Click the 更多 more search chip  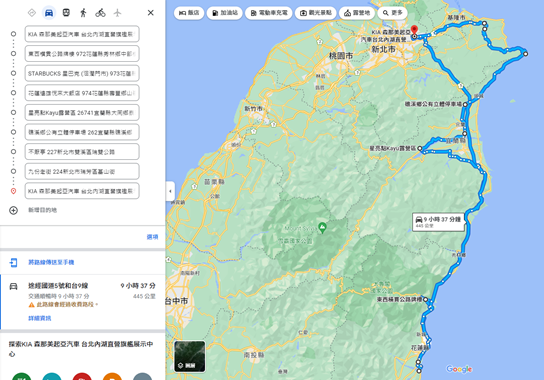(392, 13)
